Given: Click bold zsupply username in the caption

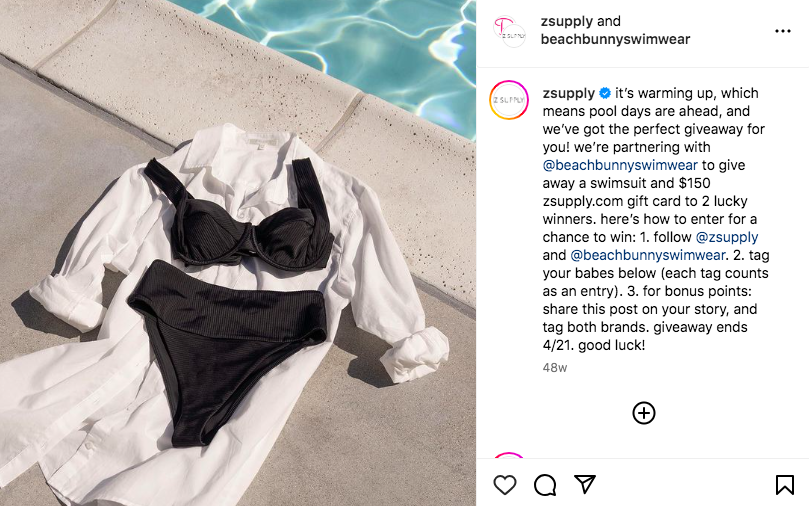Looking at the screenshot, I should point(569,93).
